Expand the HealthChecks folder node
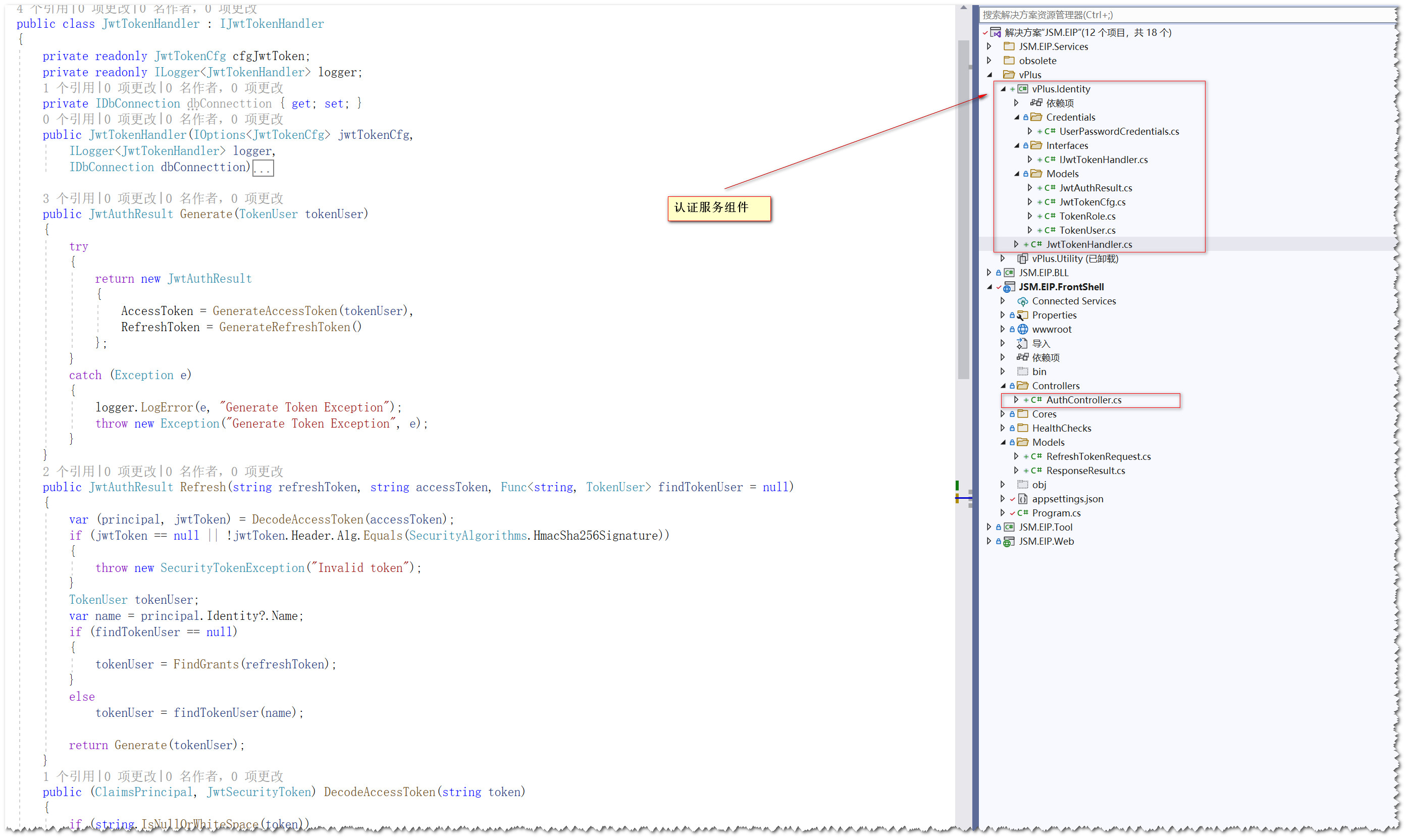 click(x=1003, y=429)
